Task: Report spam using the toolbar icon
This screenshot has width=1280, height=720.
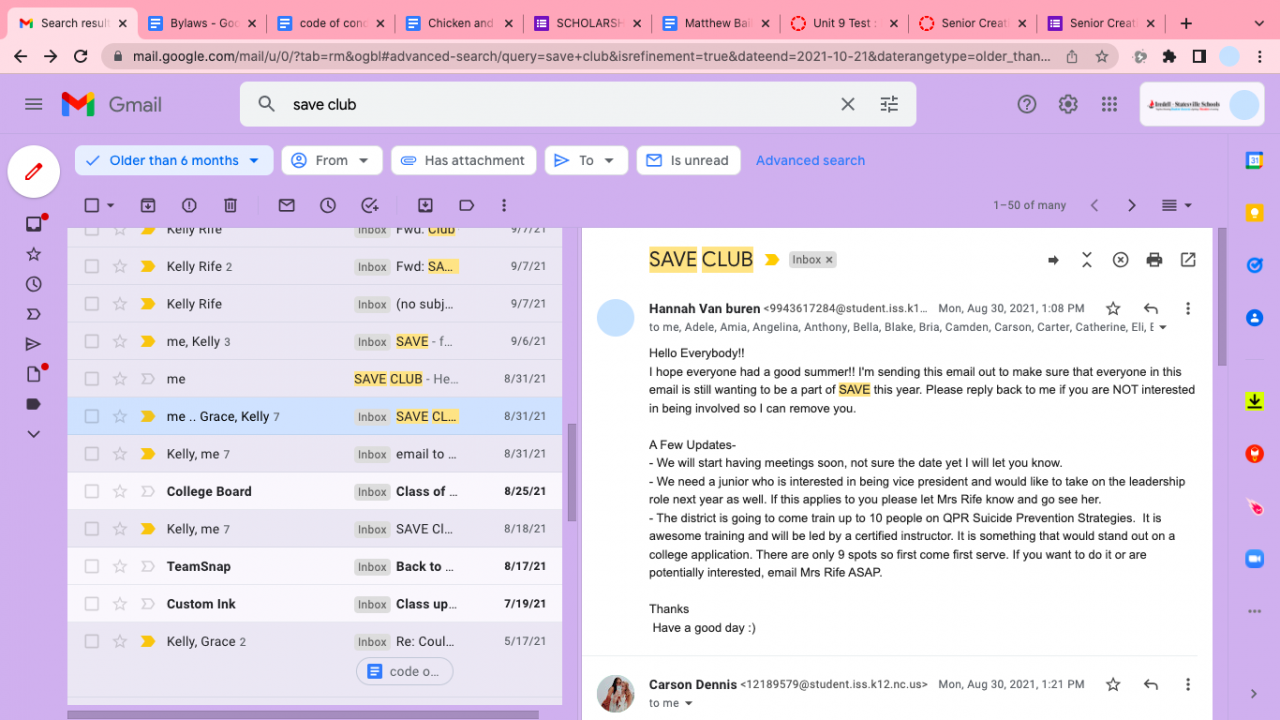Action: point(189,205)
